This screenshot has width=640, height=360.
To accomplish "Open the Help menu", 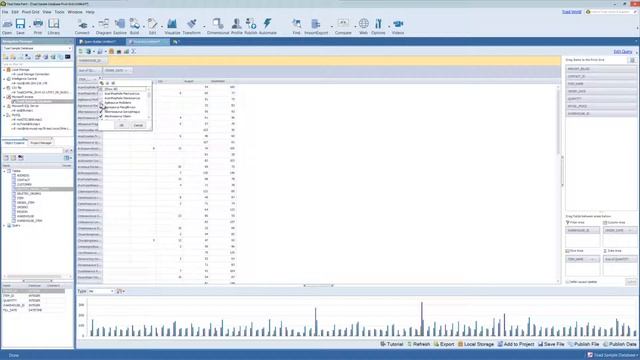I will tap(90, 12).
